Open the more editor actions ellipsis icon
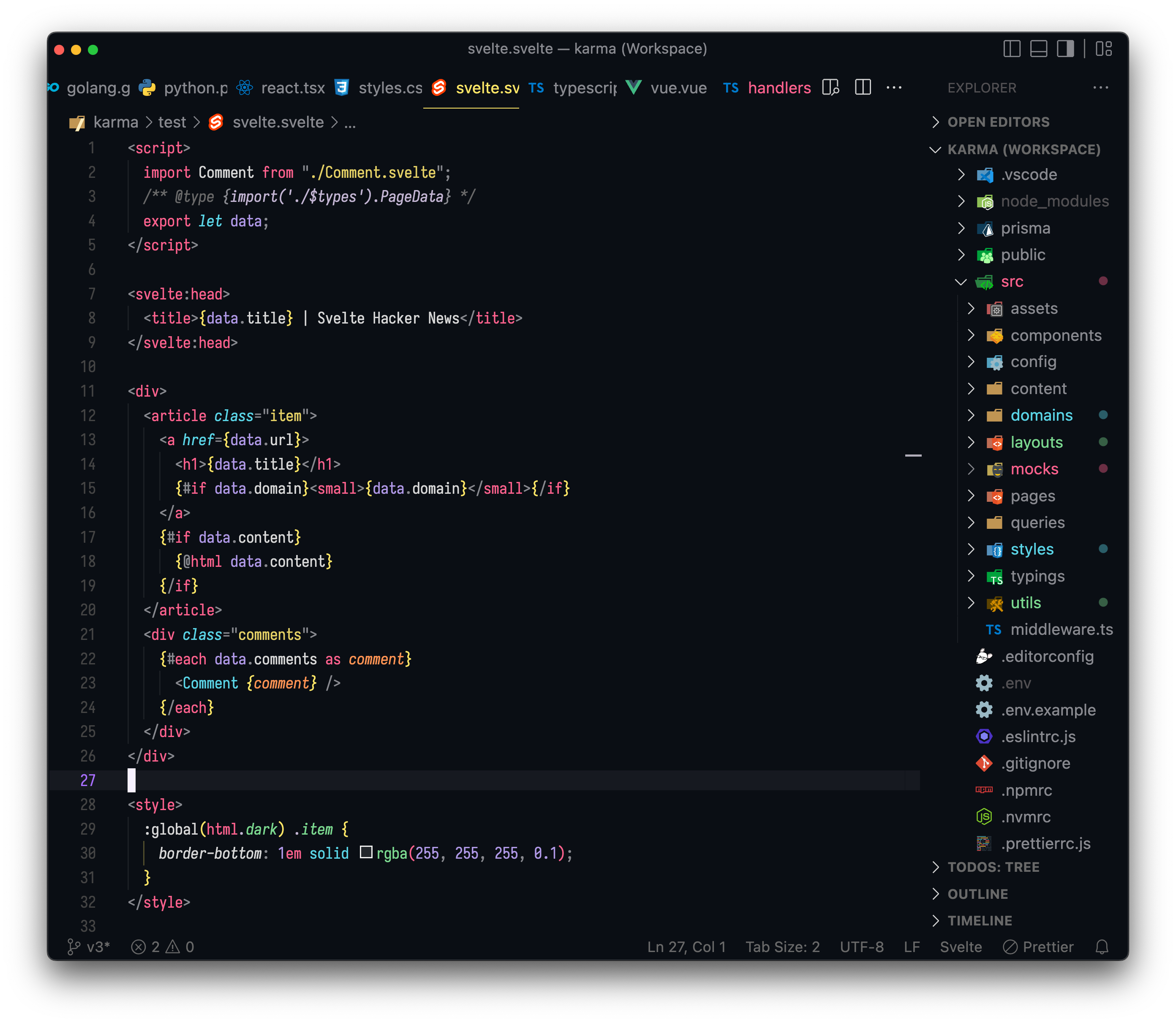Screen dimensions: 1176x1023 [894, 87]
